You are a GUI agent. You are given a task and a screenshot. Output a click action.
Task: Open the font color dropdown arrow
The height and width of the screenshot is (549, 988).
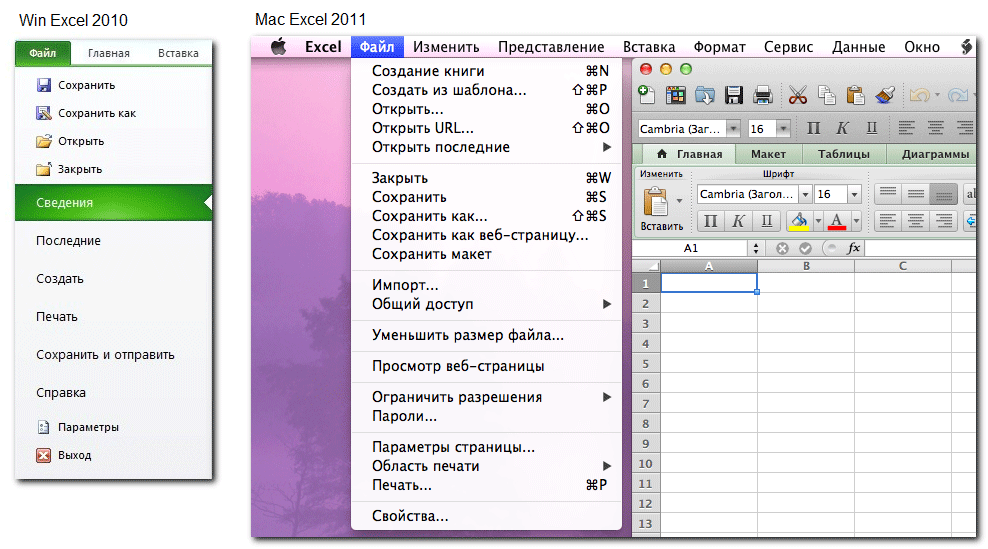(856, 221)
